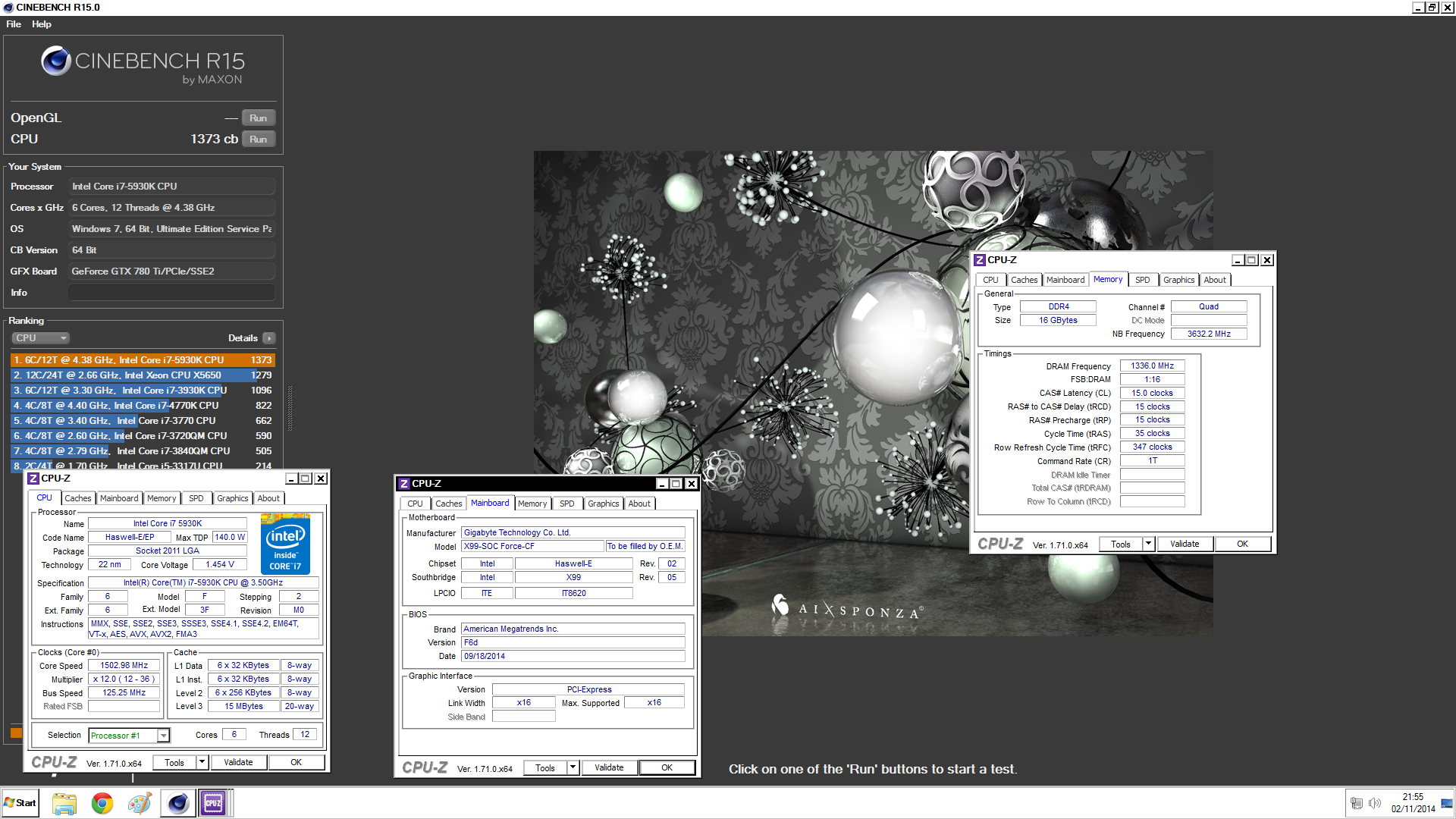Select the i7-3720QM ranking entry
The height and width of the screenshot is (819, 1456).
pos(143,436)
